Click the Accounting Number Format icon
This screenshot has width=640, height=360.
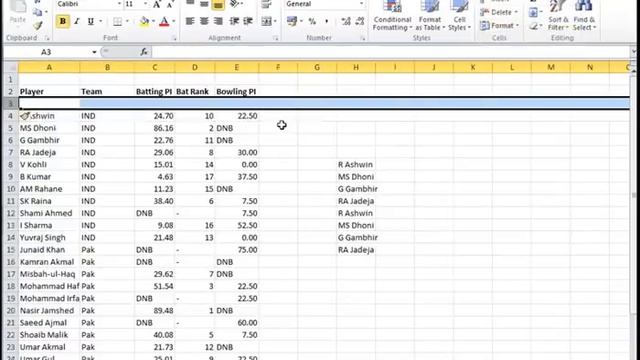pos(291,21)
